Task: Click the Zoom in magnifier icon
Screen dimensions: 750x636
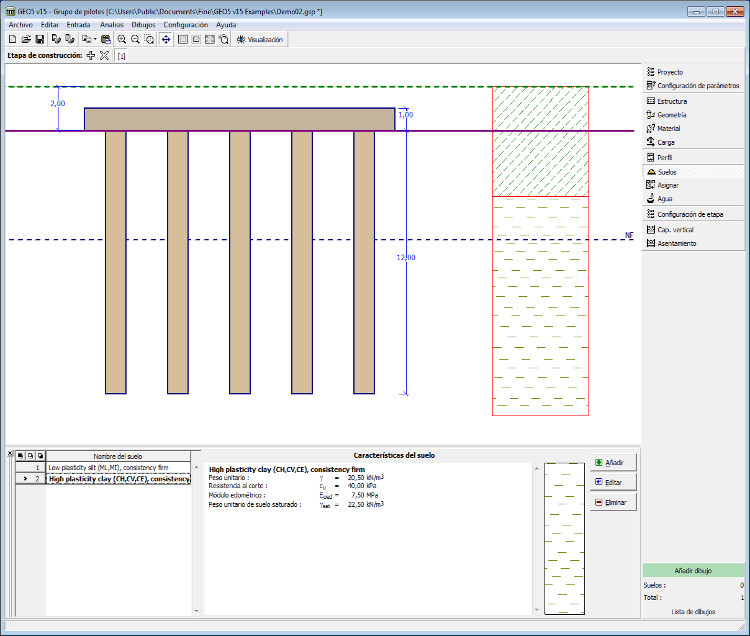Action: click(122, 39)
